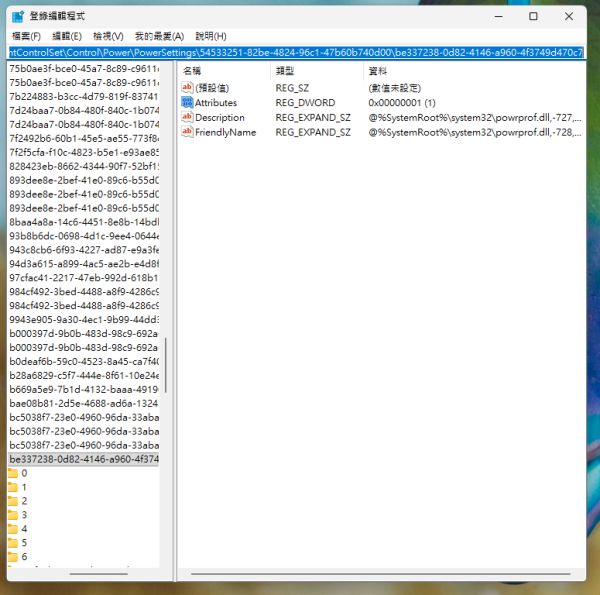Select highlighted key be337238-0d82-4146-a960
Viewport: 600px width, 595px height.
coord(84,459)
